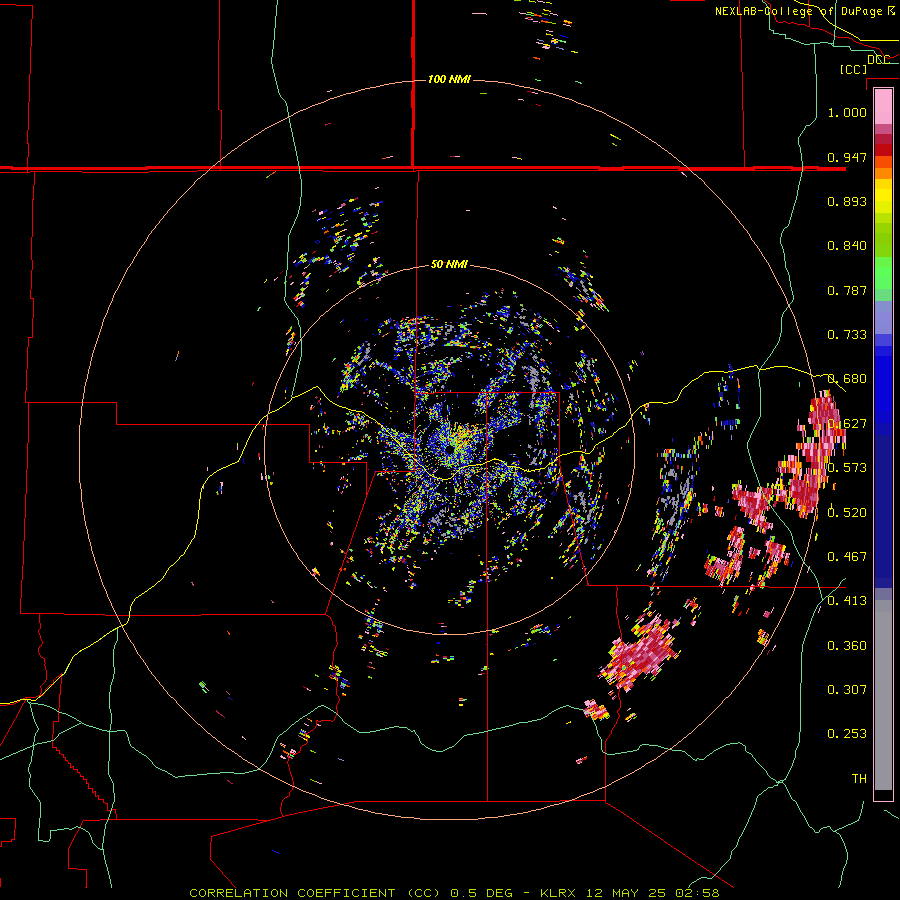900x900 pixels.
Task: Click the radar site center point
Action: (449, 451)
